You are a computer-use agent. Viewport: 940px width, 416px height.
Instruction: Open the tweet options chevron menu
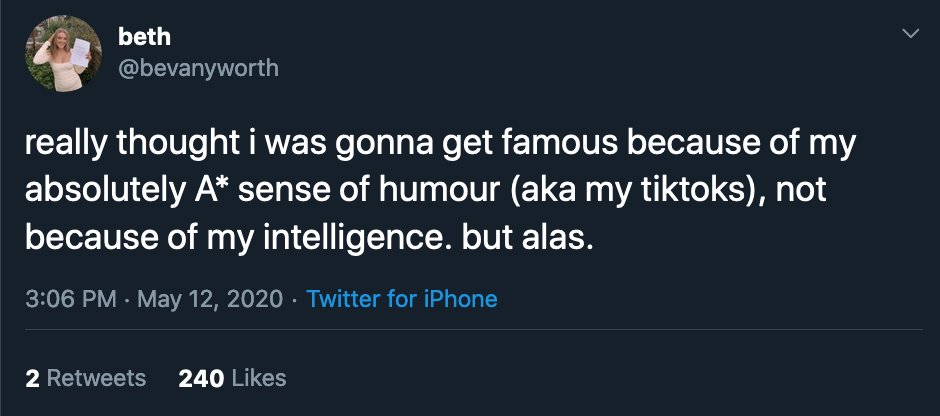point(910,34)
